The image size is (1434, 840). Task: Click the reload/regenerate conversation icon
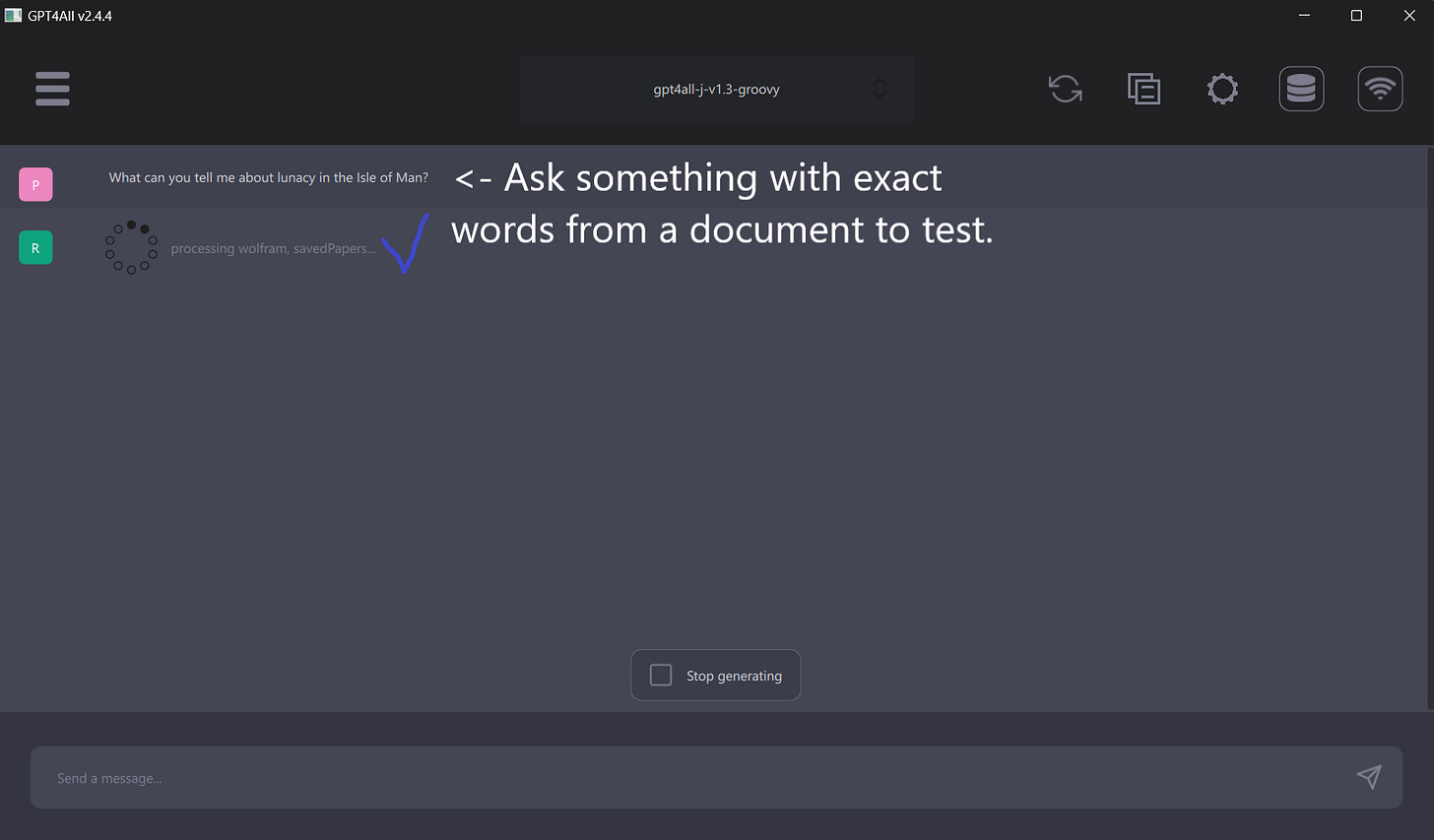(1065, 89)
